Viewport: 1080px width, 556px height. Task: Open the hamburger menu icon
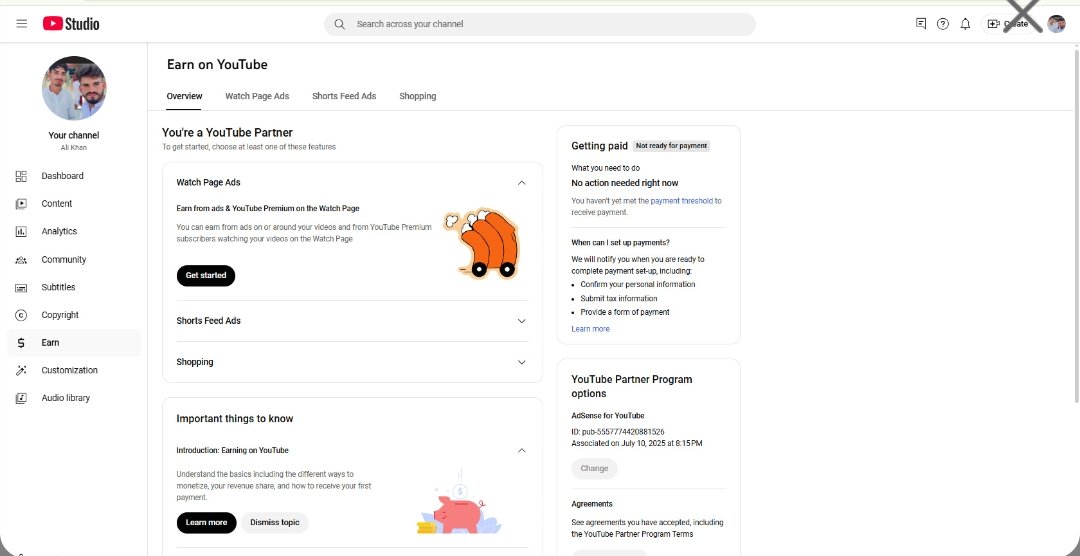(21, 23)
